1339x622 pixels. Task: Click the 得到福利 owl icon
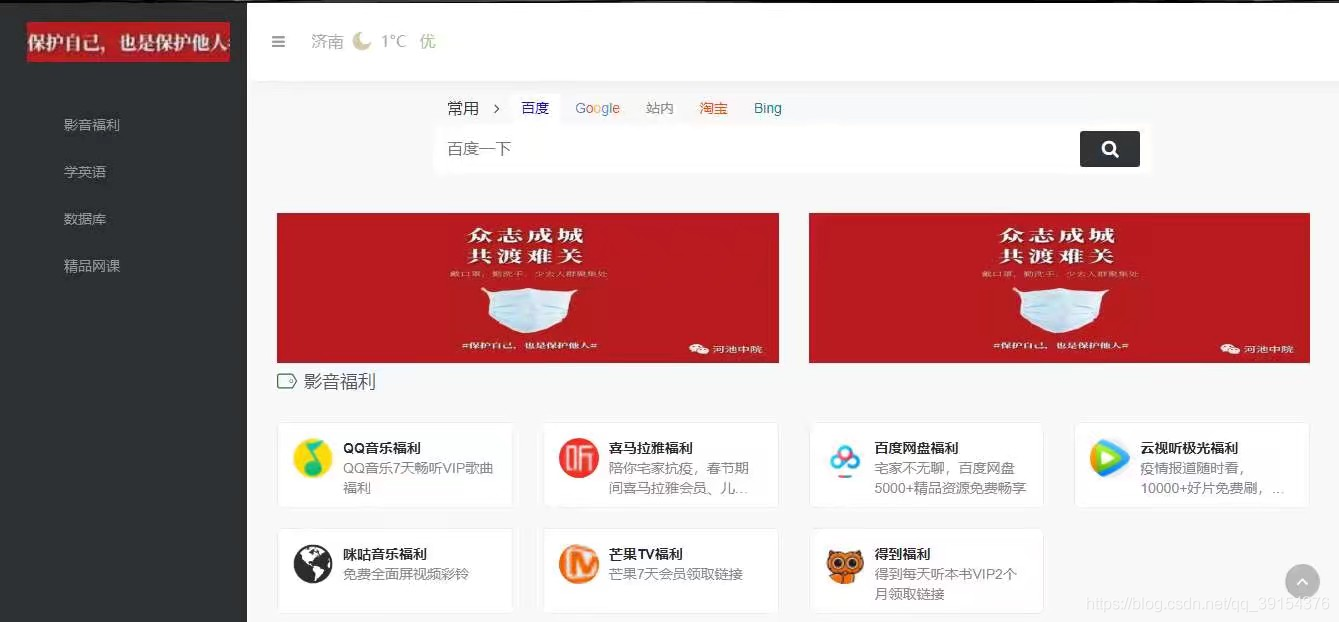(845, 565)
